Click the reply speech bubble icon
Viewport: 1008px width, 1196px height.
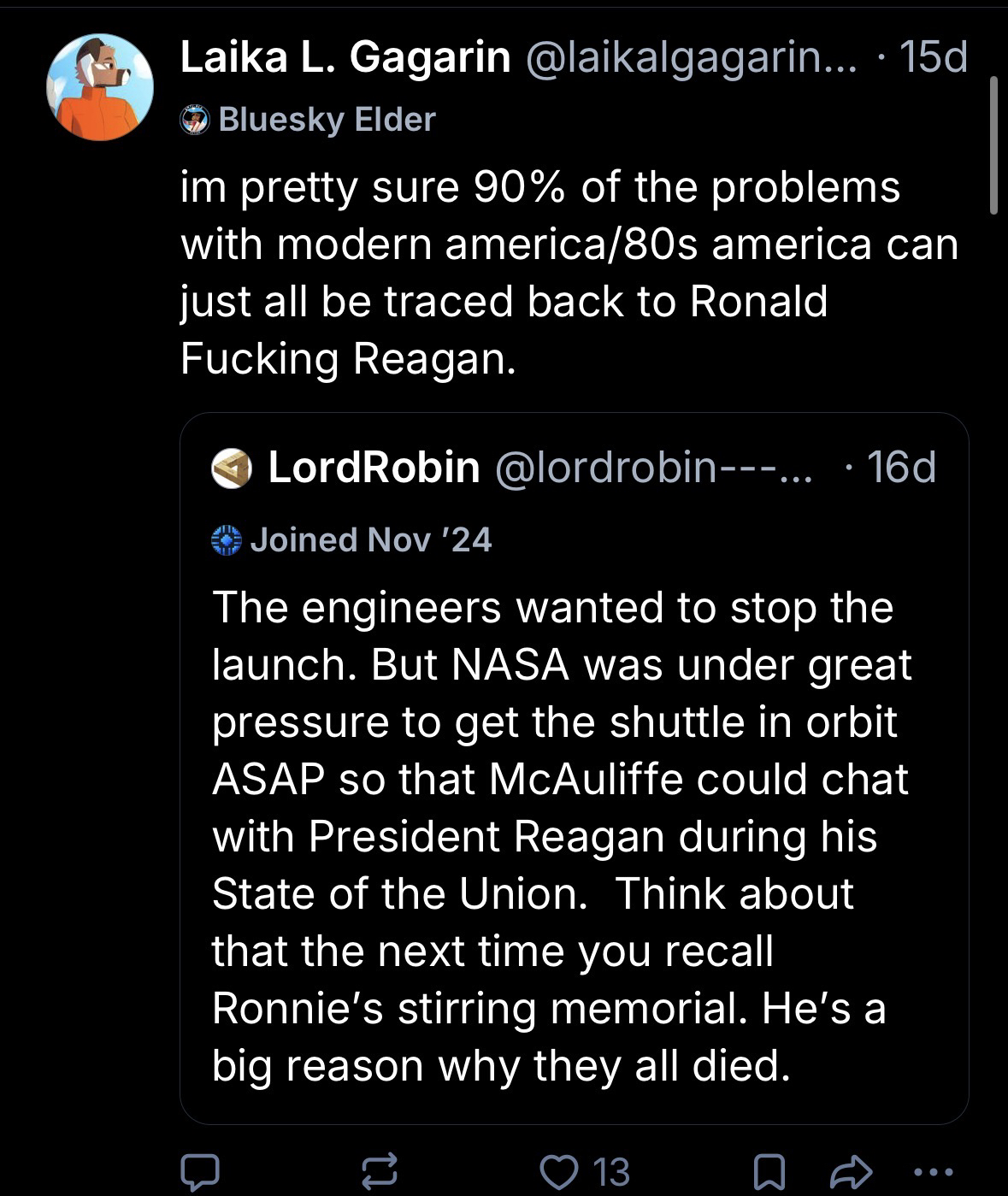(198, 1171)
